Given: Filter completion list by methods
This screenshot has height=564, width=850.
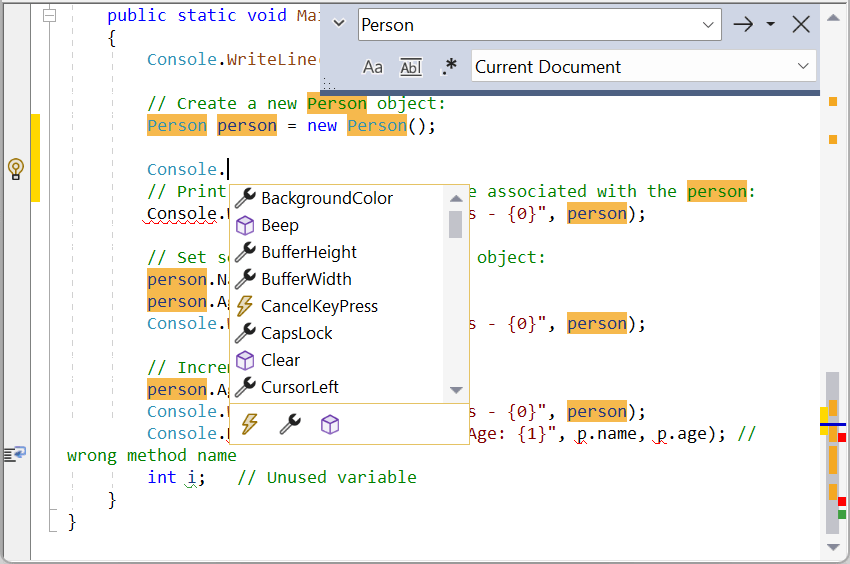Looking at the screenshot, I should pyautogui.click(x=330, y=425).
